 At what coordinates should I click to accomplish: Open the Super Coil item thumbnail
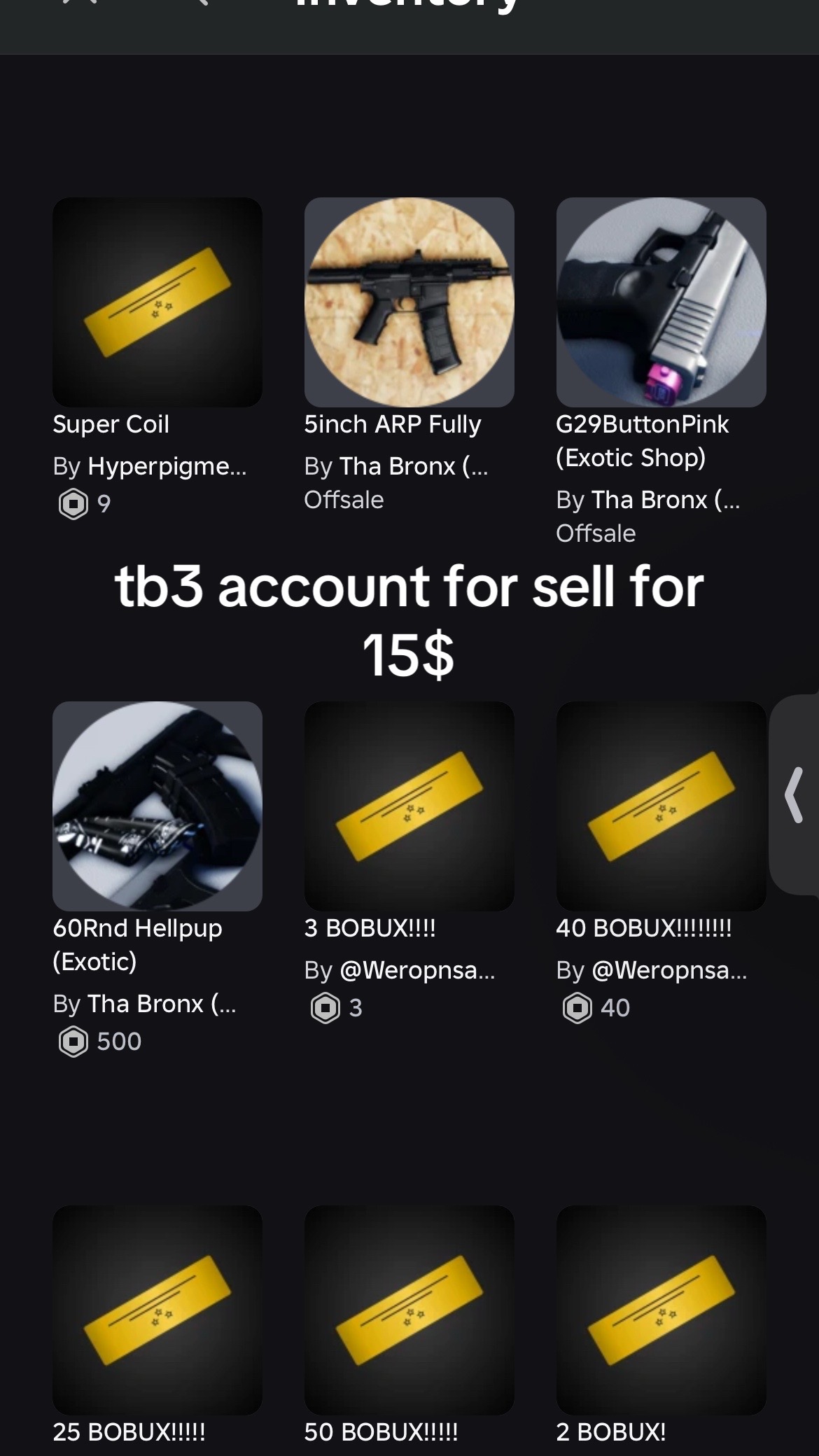point(157,302)
